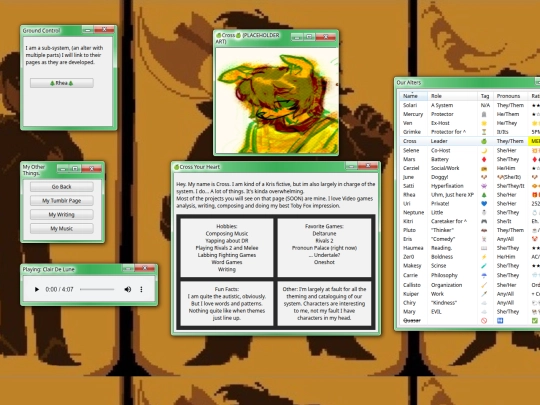The height and width of the screenshot is (405, 540).
Task: Click the Go Back button
Action: [x=62, y=187]
